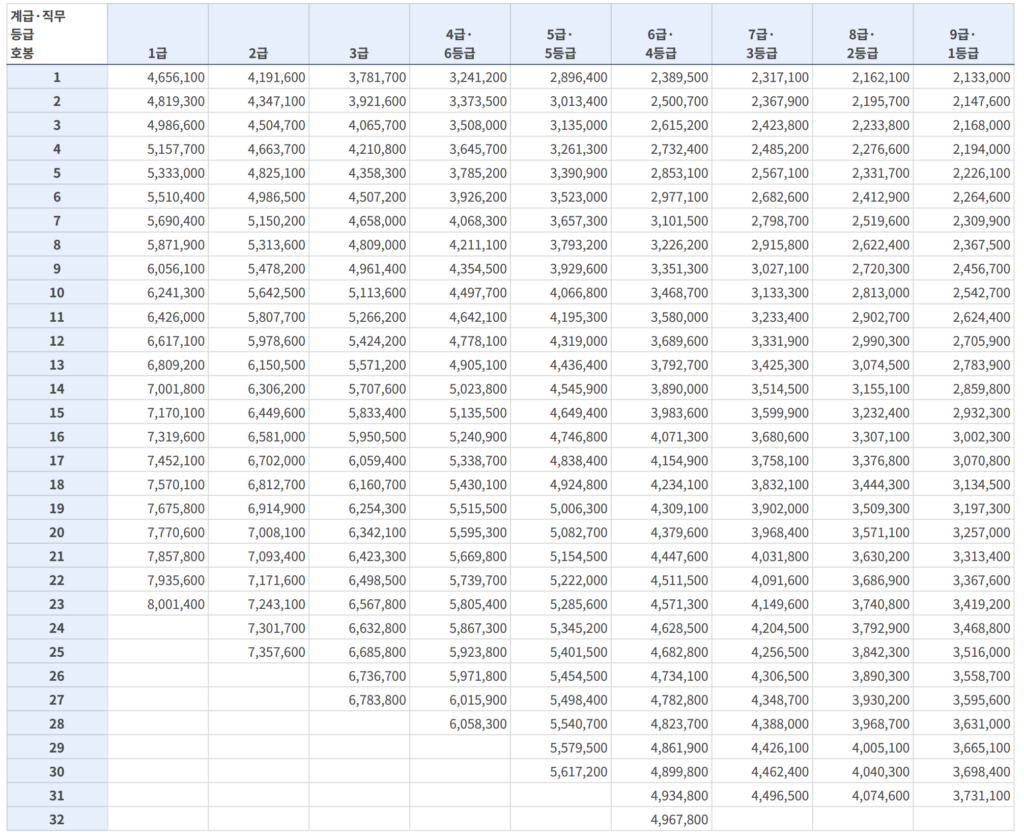
Task: Click the row header for 호봉 23
Action: coord(57,604)
